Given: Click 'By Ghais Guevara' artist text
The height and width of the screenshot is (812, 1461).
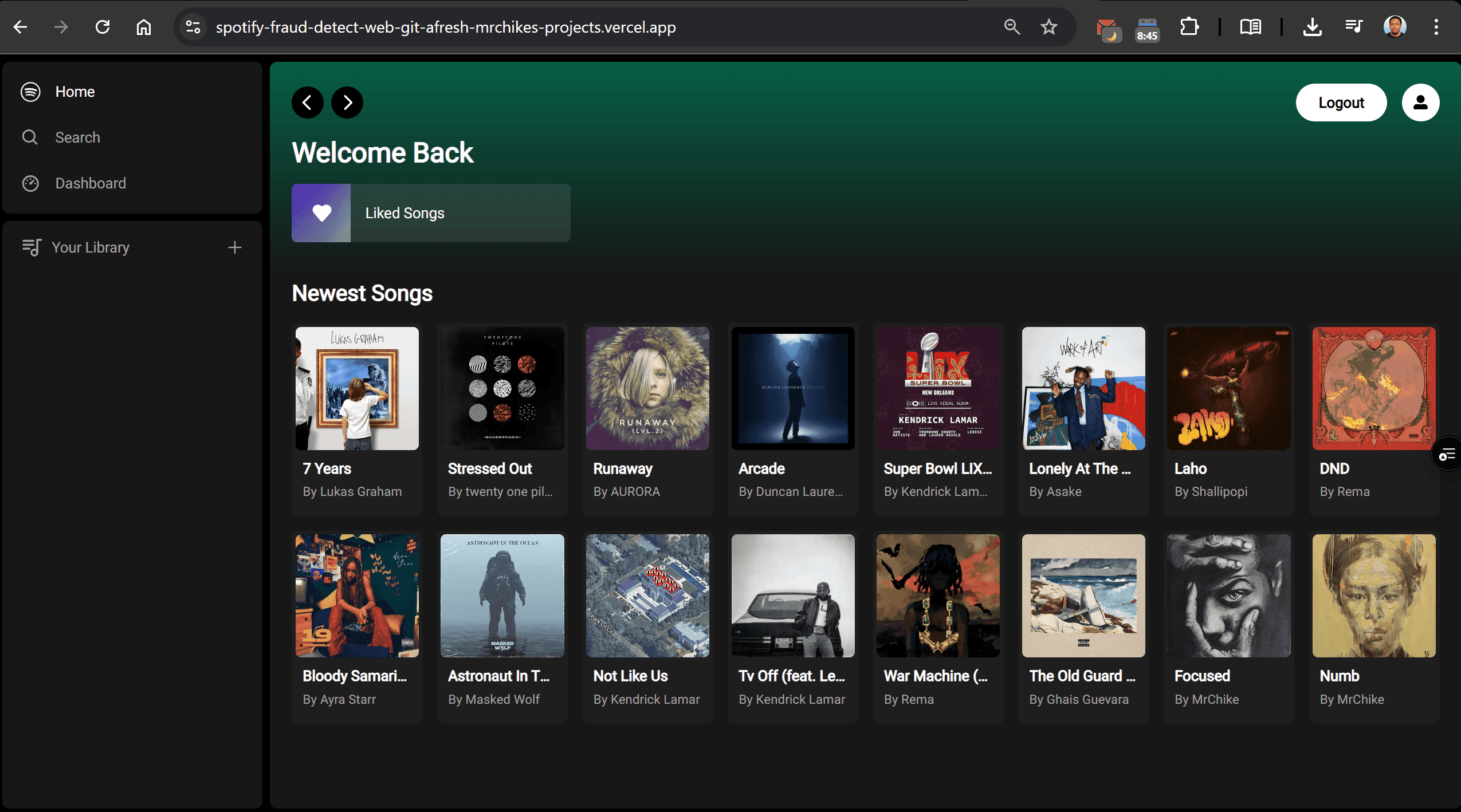Looking at the screenshot, I should [x=1079, y=699].
